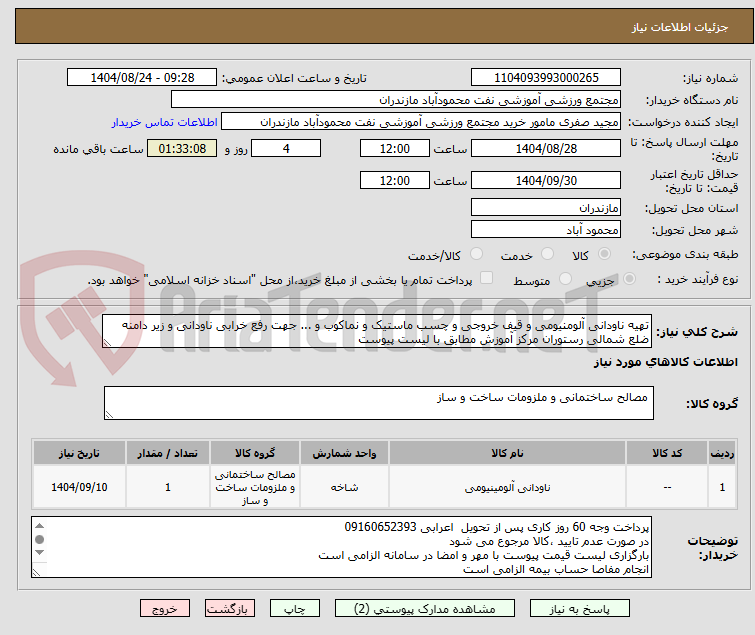This screenshot has height=635, width=755.
Task: Click resize grip of general description box
Action: [107, 343]
